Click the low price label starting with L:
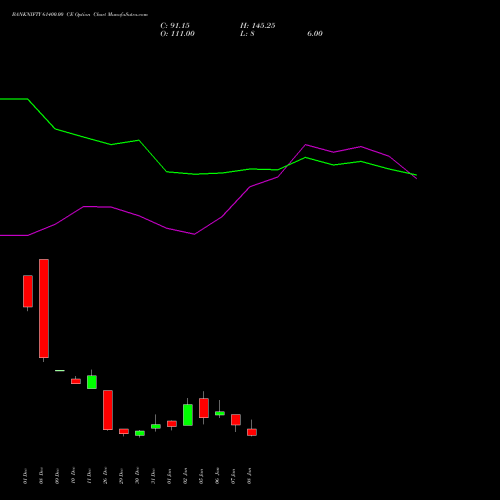This screenshot has width=500, height=500. (247, 34)
